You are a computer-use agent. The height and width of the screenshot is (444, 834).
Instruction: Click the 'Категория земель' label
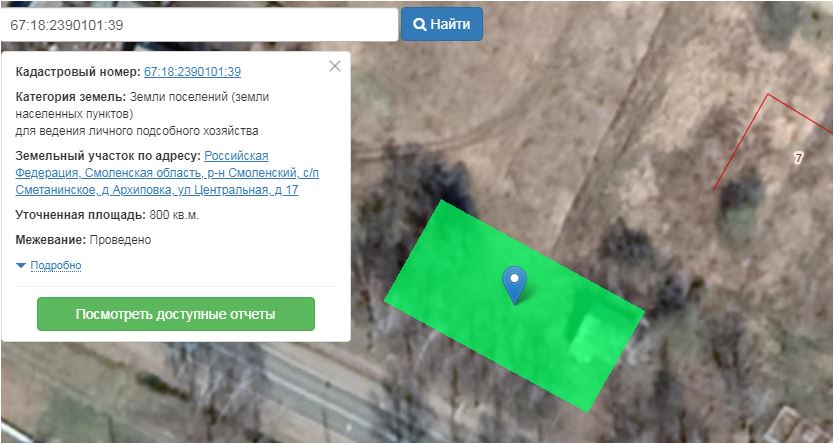71,97
